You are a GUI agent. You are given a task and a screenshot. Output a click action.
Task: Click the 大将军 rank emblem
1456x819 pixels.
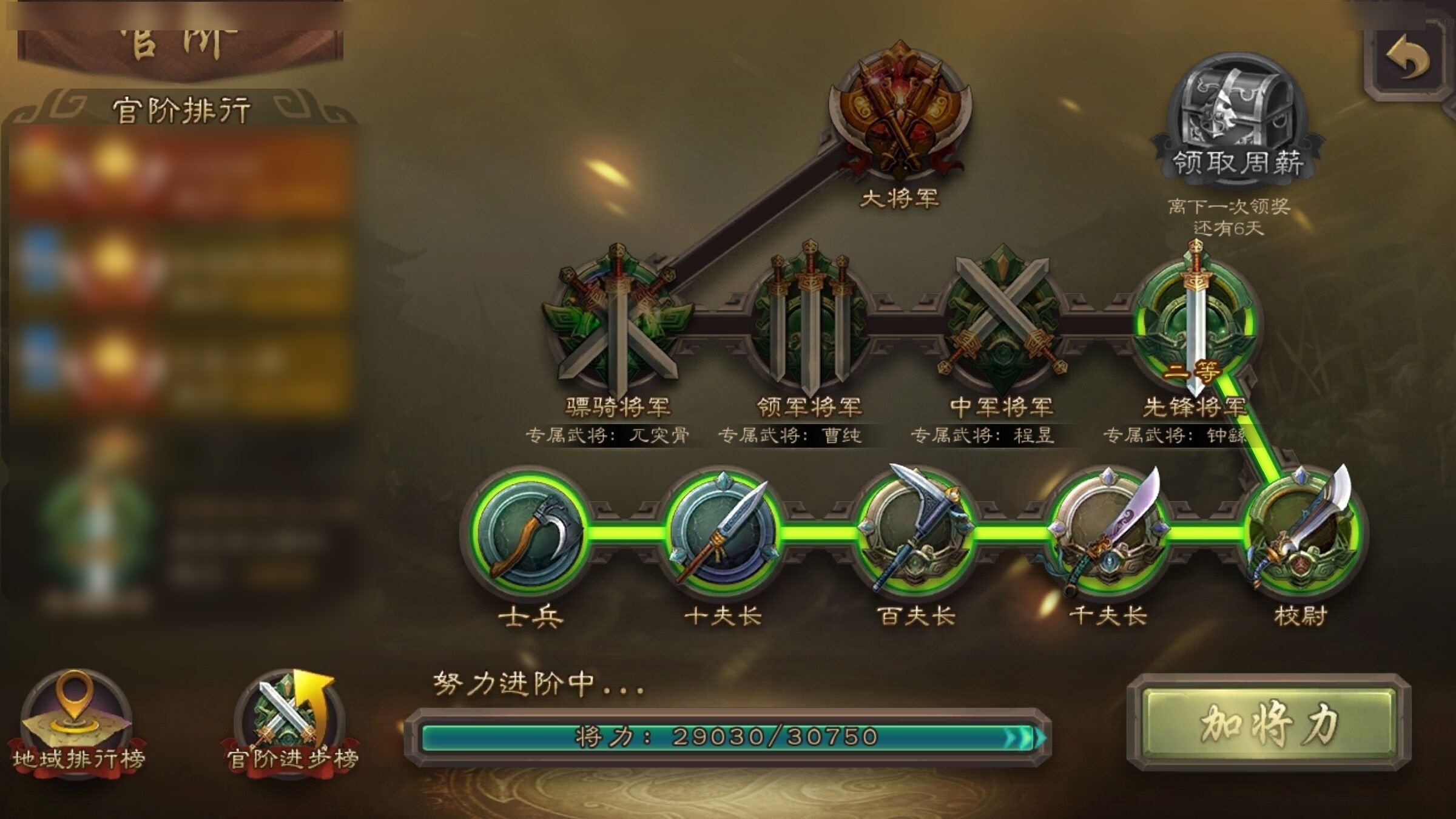(900, 109)
